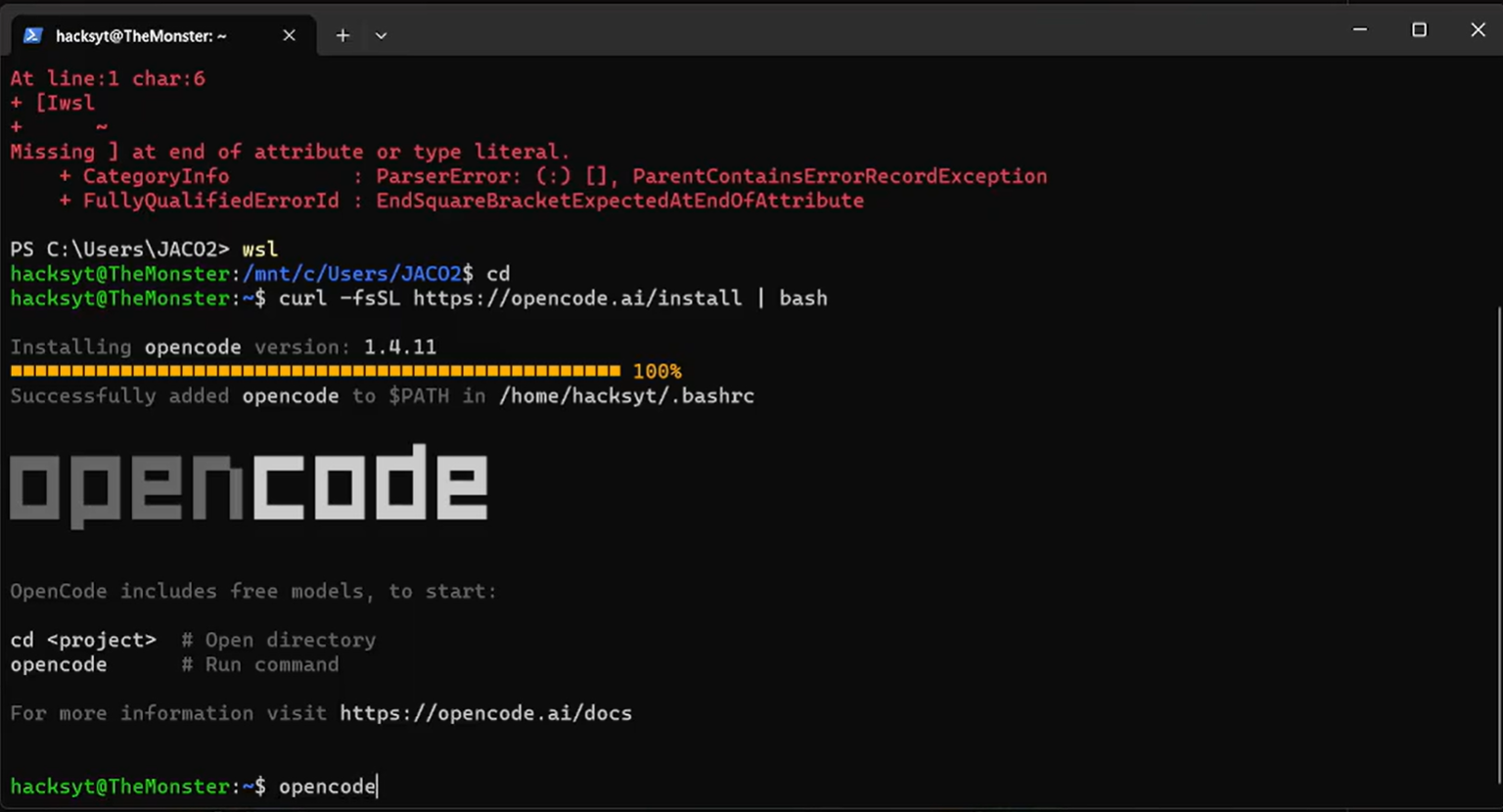Click the https://opencode.ai/install URL in curl command

pos(577,298)
